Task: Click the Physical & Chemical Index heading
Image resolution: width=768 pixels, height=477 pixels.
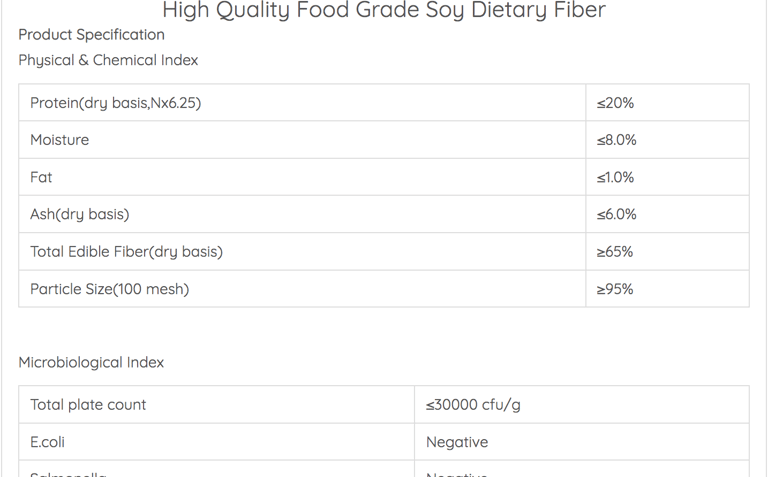Action: pos(108,60)
